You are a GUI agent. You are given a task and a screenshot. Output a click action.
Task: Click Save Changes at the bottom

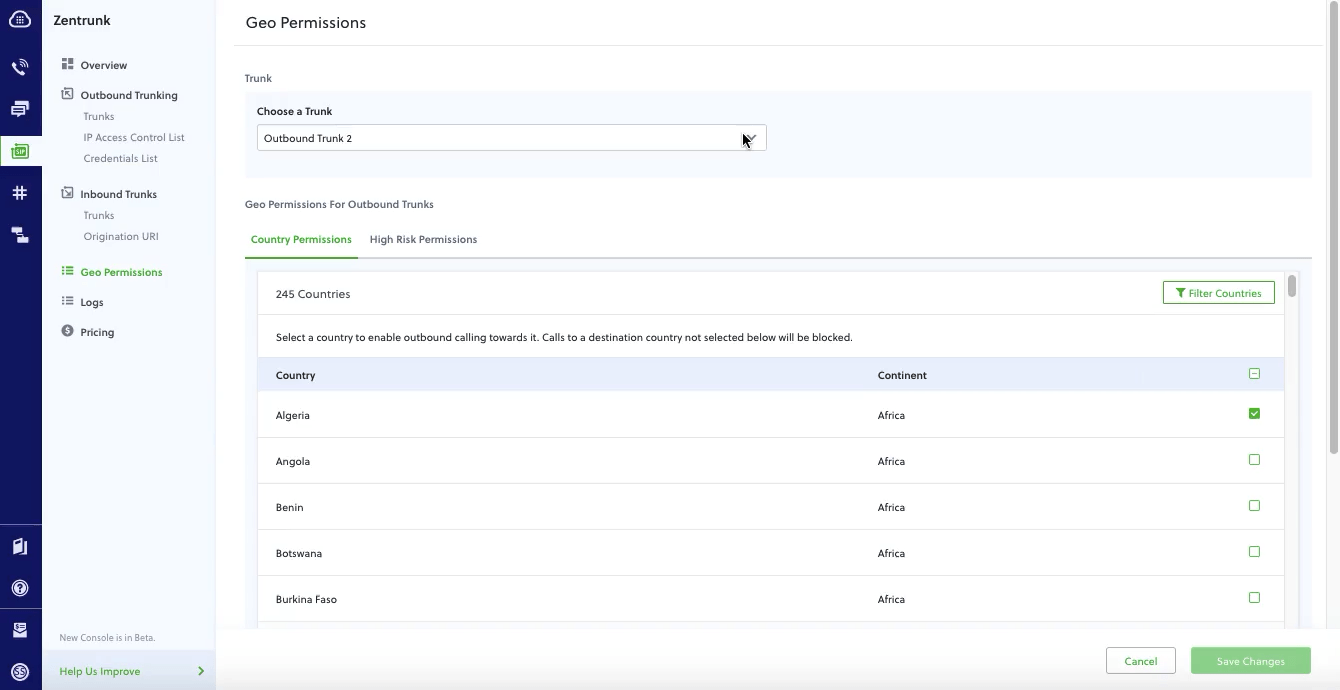(x=1250, y=660)
